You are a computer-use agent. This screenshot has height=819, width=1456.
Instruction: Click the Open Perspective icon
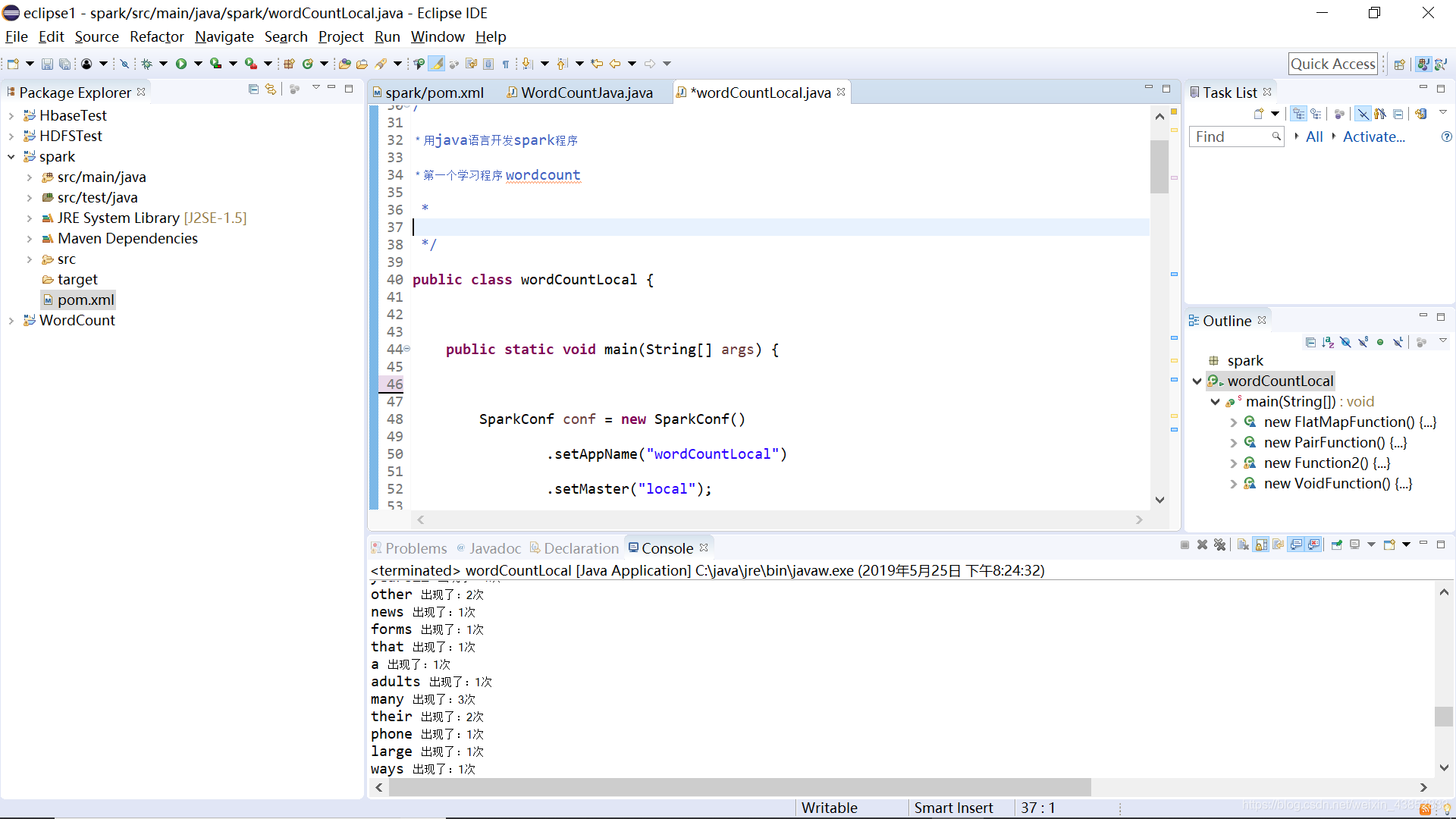pos(1400,64)
